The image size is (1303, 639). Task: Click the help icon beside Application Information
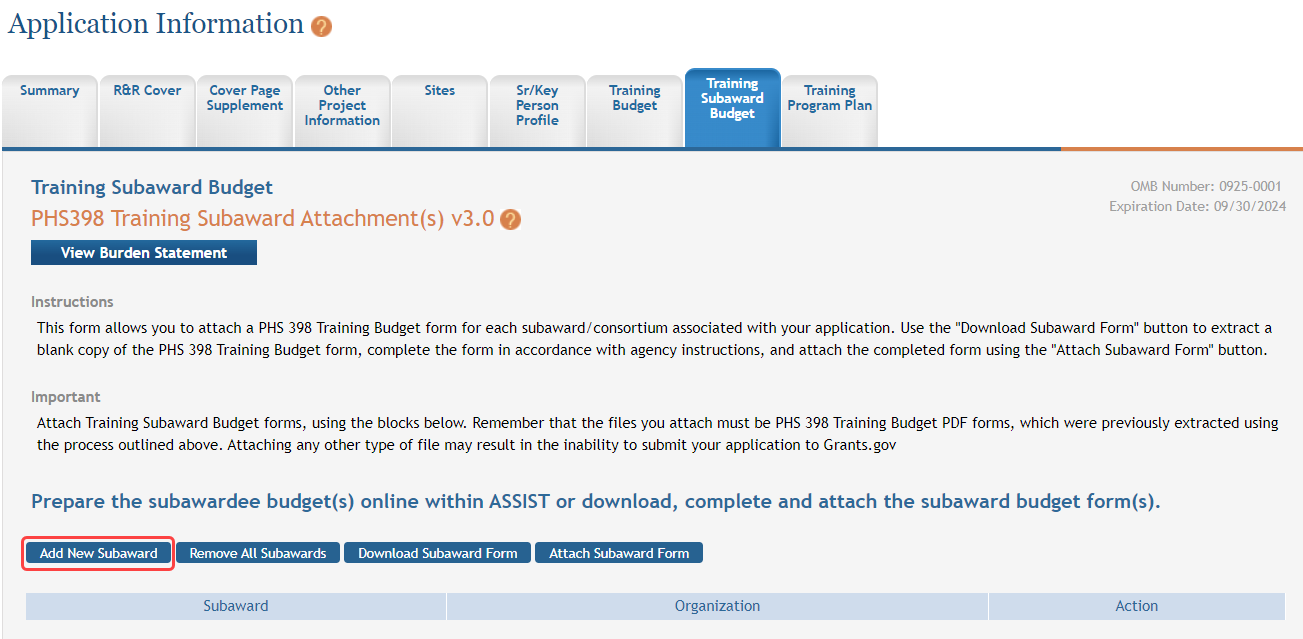(321, 27)
